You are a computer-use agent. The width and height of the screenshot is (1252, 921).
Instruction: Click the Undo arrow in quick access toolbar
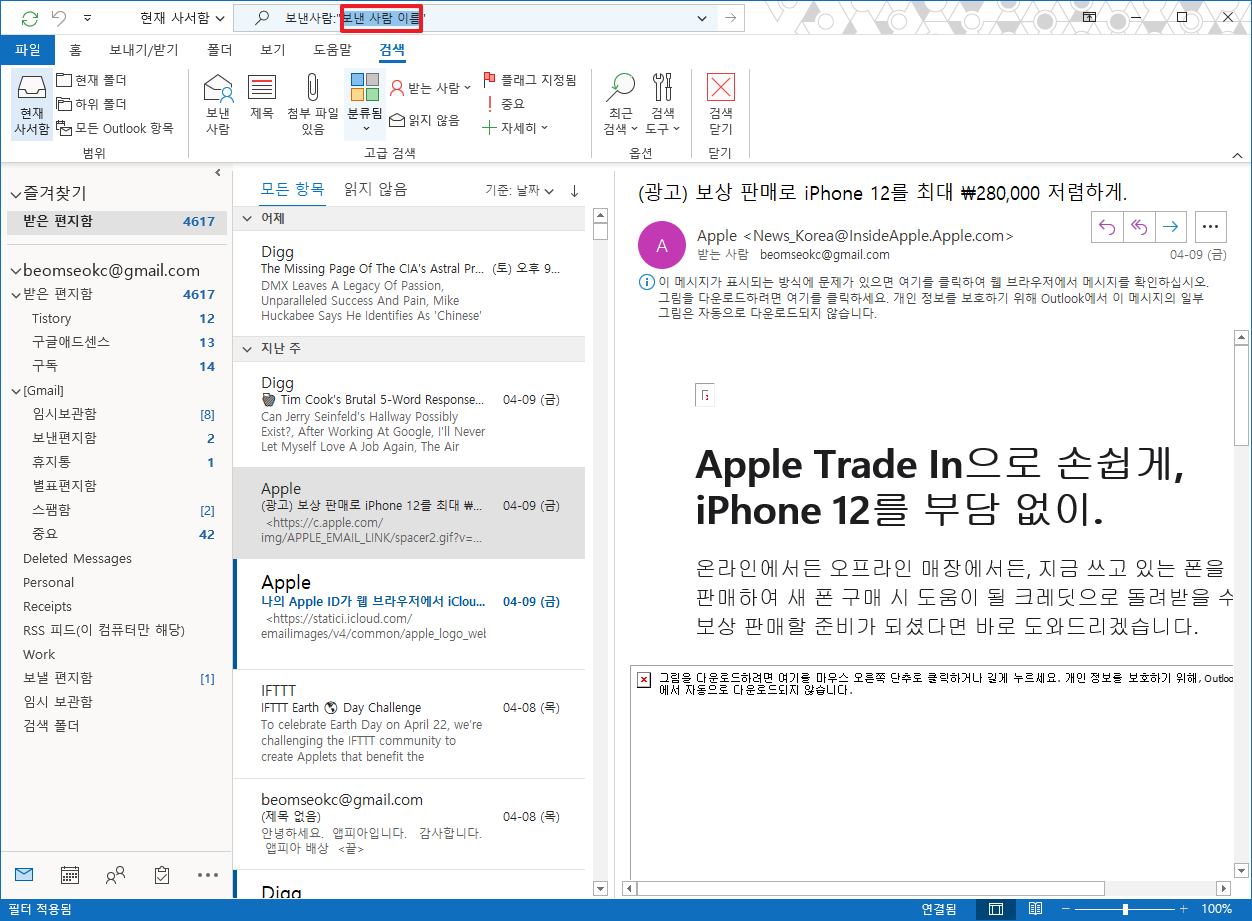coord(59,18)
